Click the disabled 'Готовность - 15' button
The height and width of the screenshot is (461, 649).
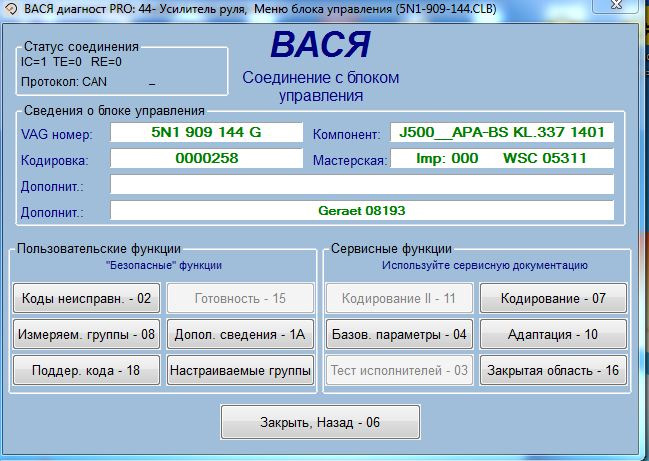[240, 298]
